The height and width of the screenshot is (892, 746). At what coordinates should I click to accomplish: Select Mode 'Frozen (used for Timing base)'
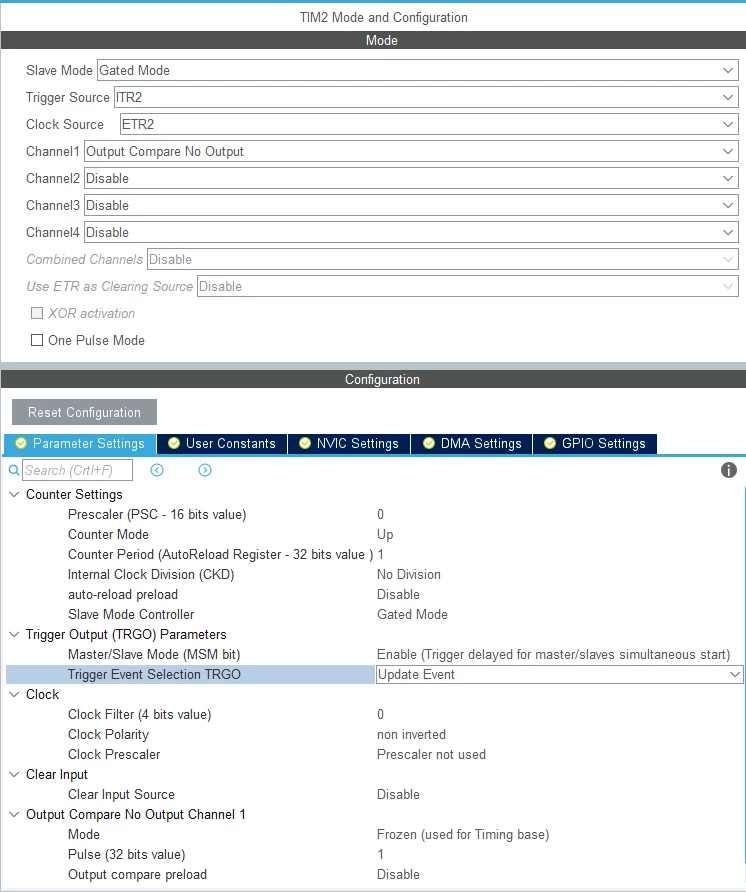[x=463, y=835]
